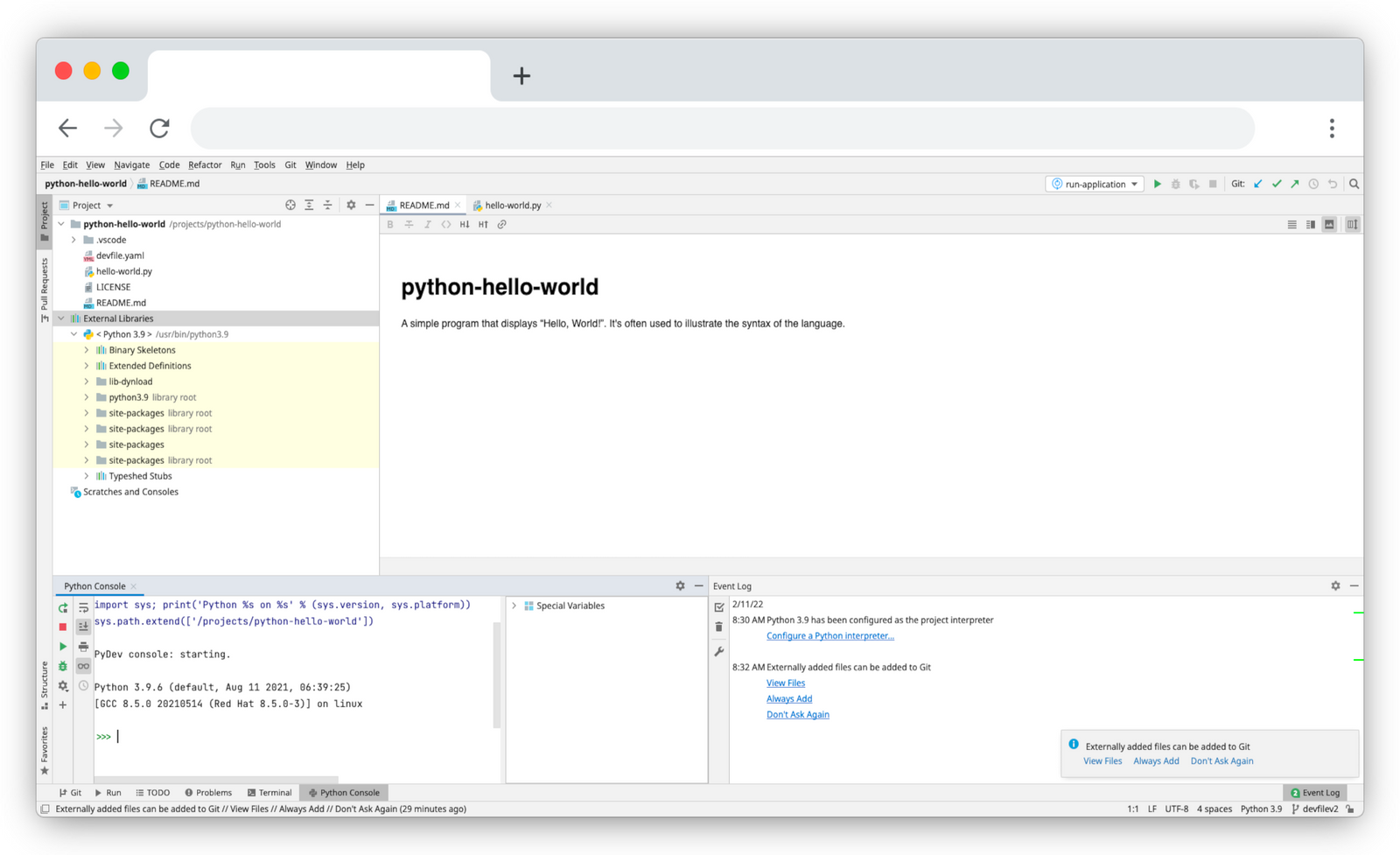The image size is (1400, 855).
Task: Attach debugger using the green bug icon
Action: pyautogui.click(x=62, y=665)
